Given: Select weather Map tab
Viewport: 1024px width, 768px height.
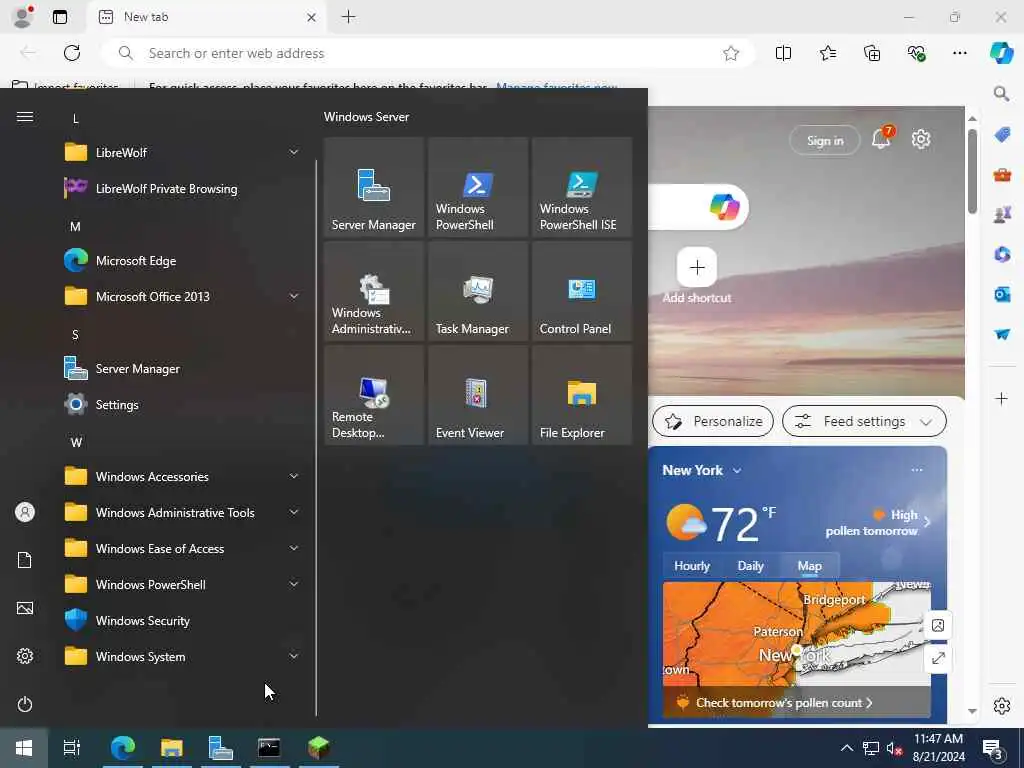Looking at the screenshot, I should 809,566.
